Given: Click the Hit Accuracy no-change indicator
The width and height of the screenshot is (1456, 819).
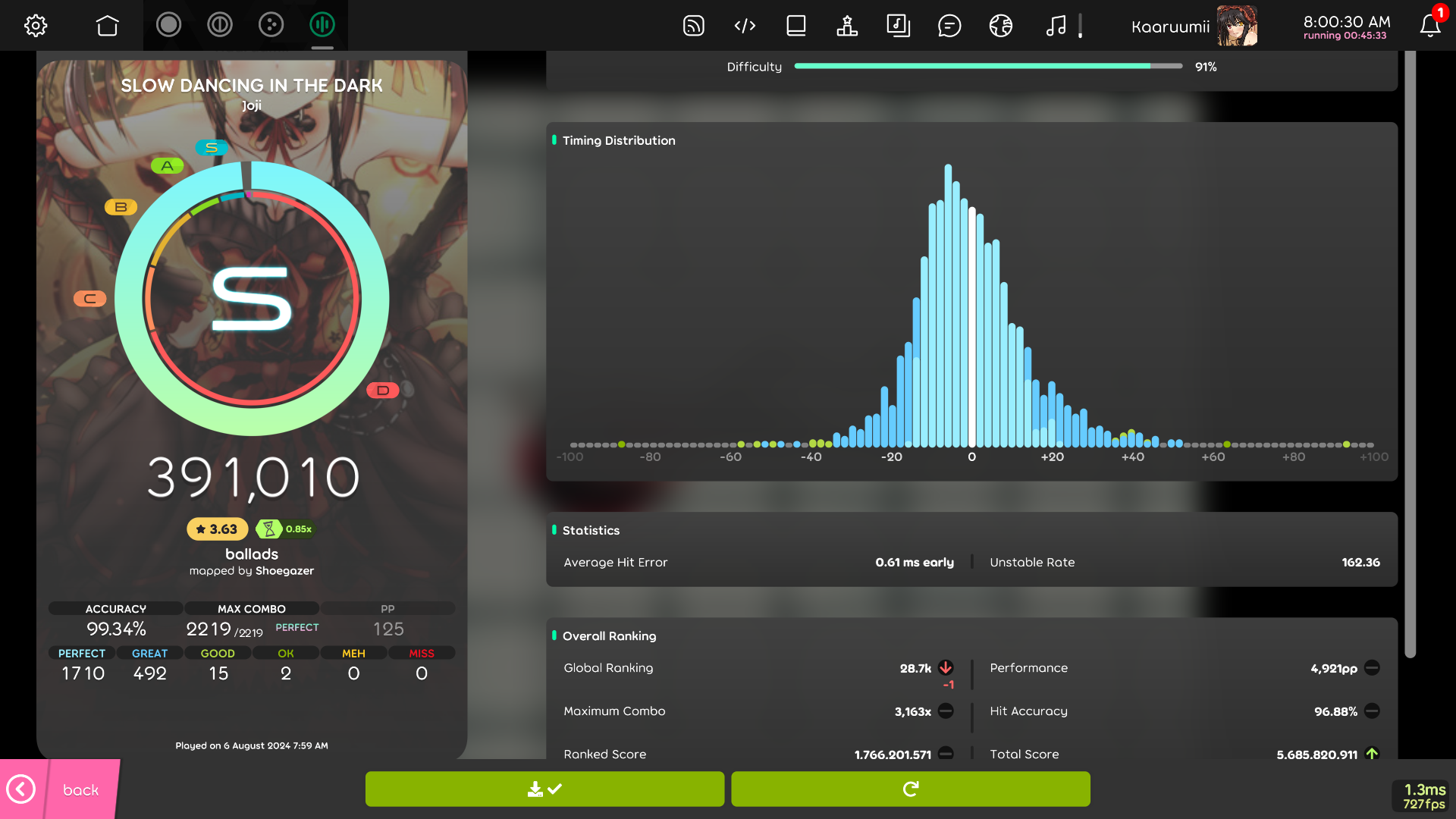Looking at the screenshot, I should (1372, 711).
